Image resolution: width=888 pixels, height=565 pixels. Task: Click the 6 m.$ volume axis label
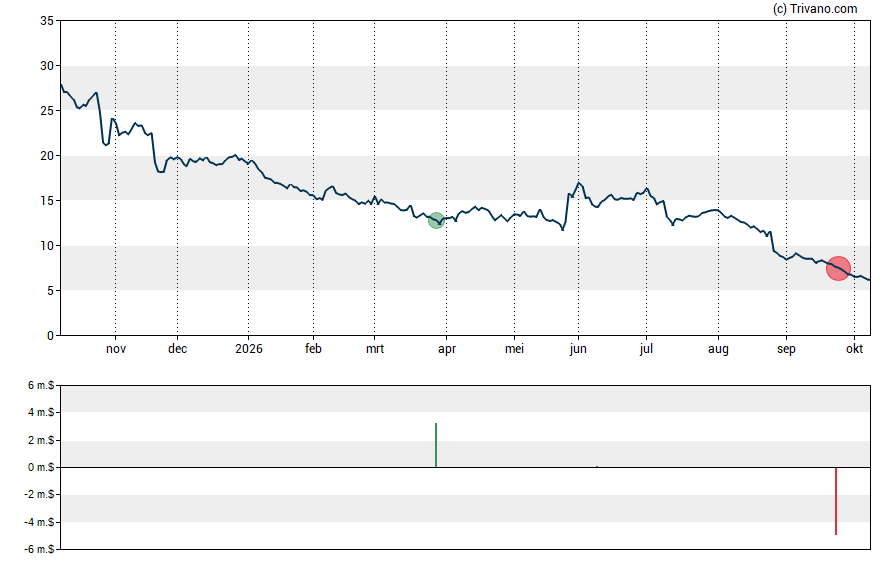[41, 386]
